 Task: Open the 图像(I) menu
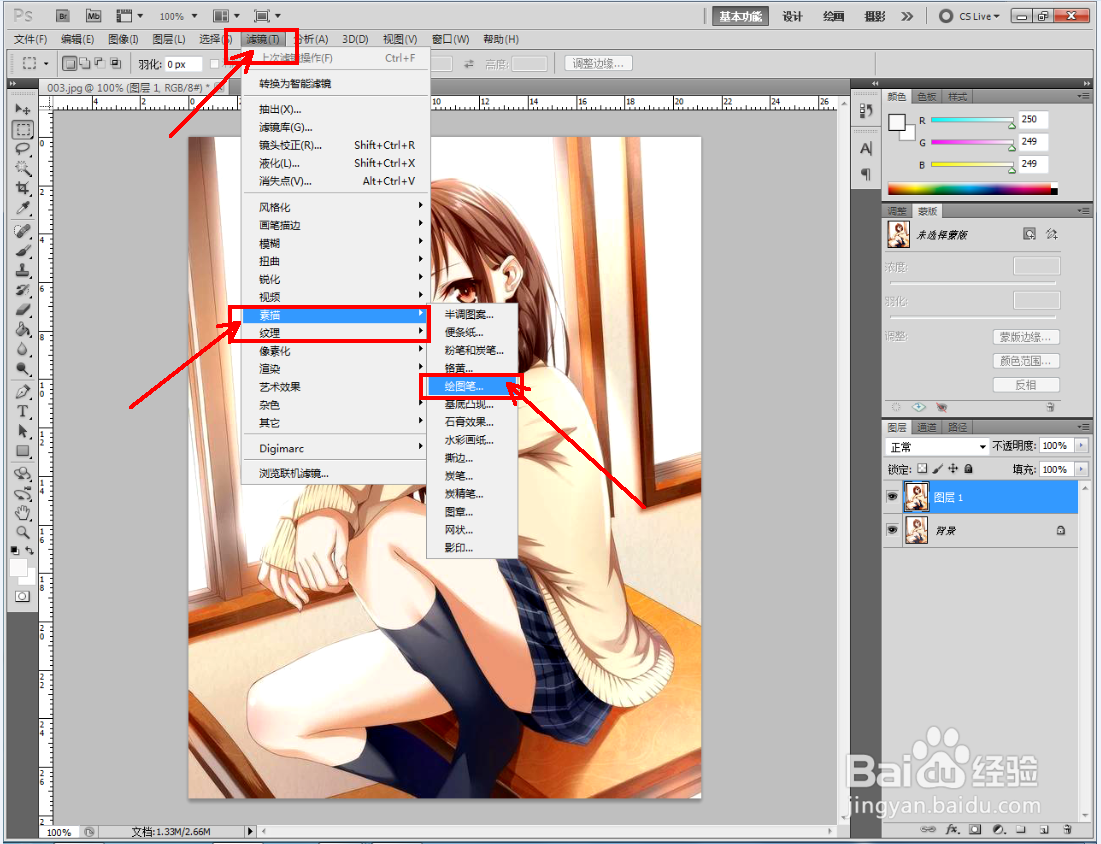tap(124, 39)
